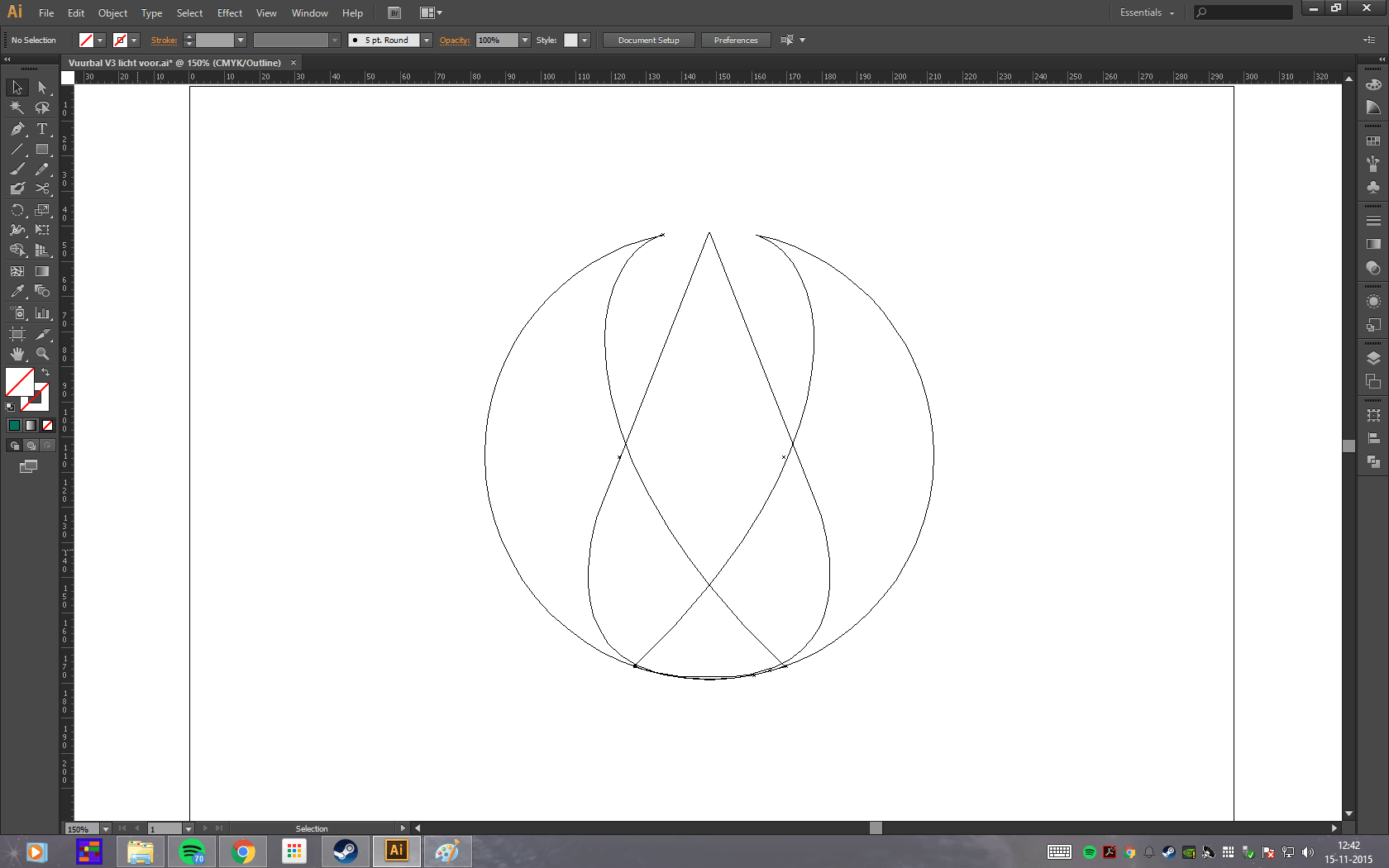Swap fill and stroke colors
Viewport: 1389px width, 868px height.
click(x=45, y=373)
